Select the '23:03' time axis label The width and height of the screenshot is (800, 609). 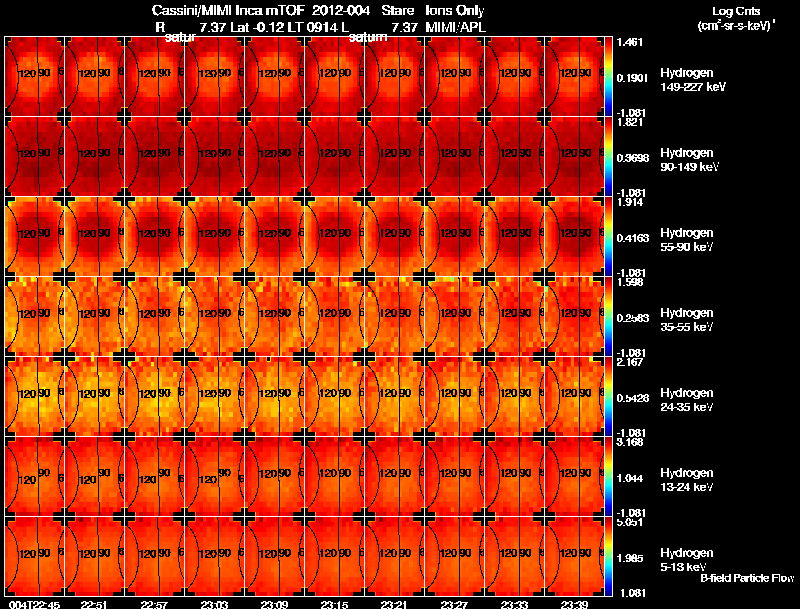214,605
